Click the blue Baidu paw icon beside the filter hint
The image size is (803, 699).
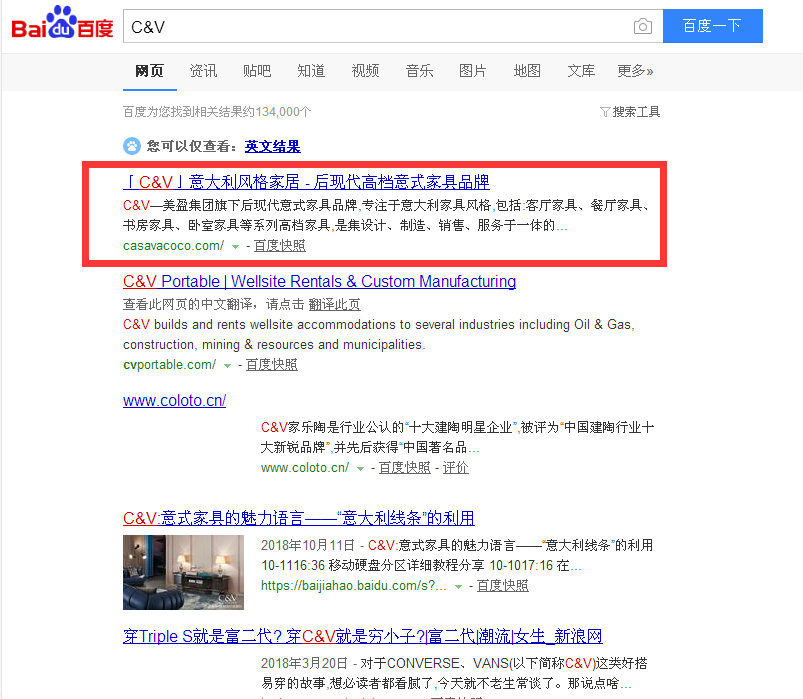pos(132,146)
